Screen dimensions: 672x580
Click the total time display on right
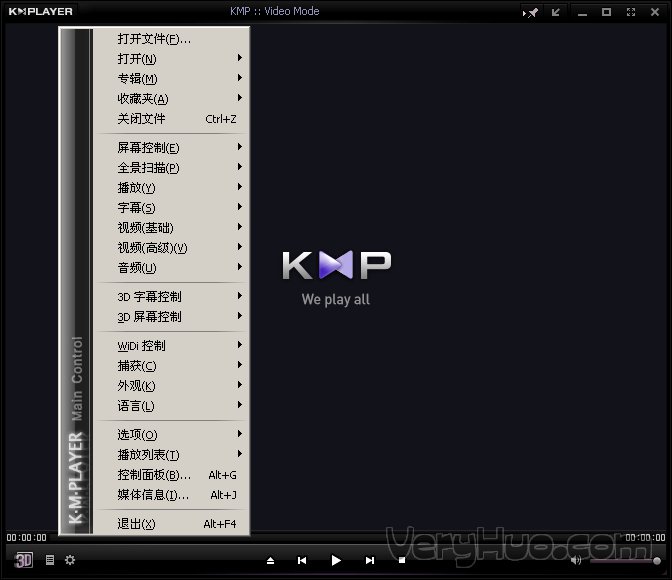pyautogui.click(x=645, y=538)
